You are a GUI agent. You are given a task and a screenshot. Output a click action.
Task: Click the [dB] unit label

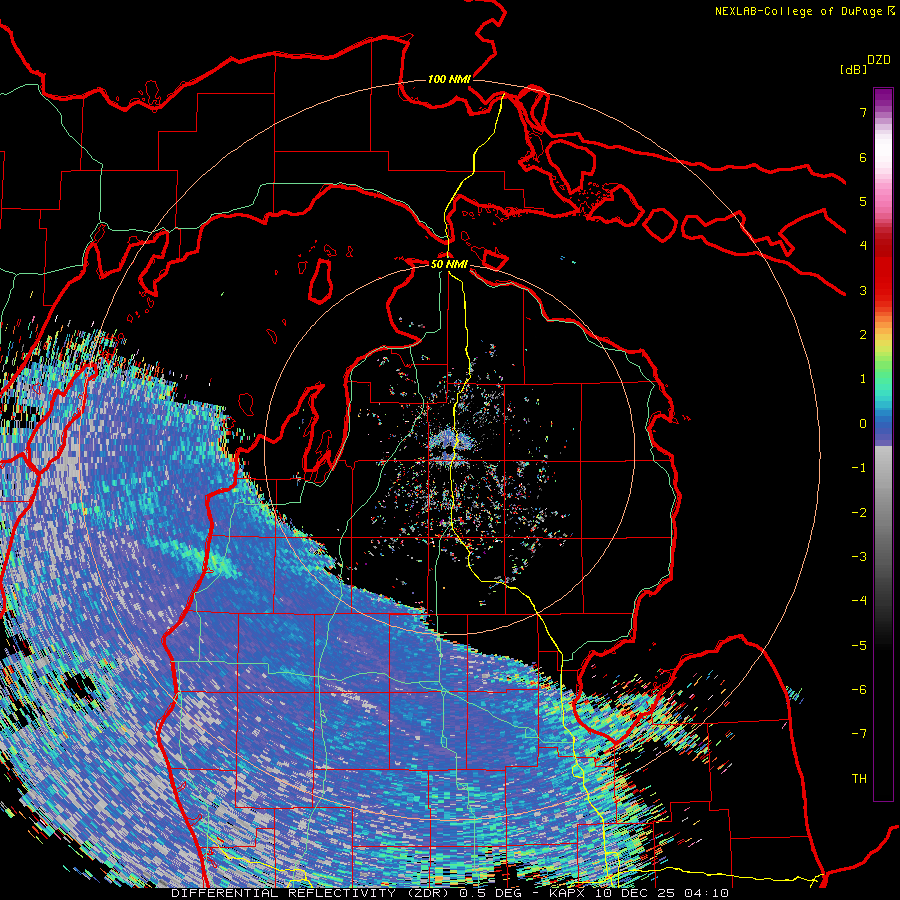[853, 69]
